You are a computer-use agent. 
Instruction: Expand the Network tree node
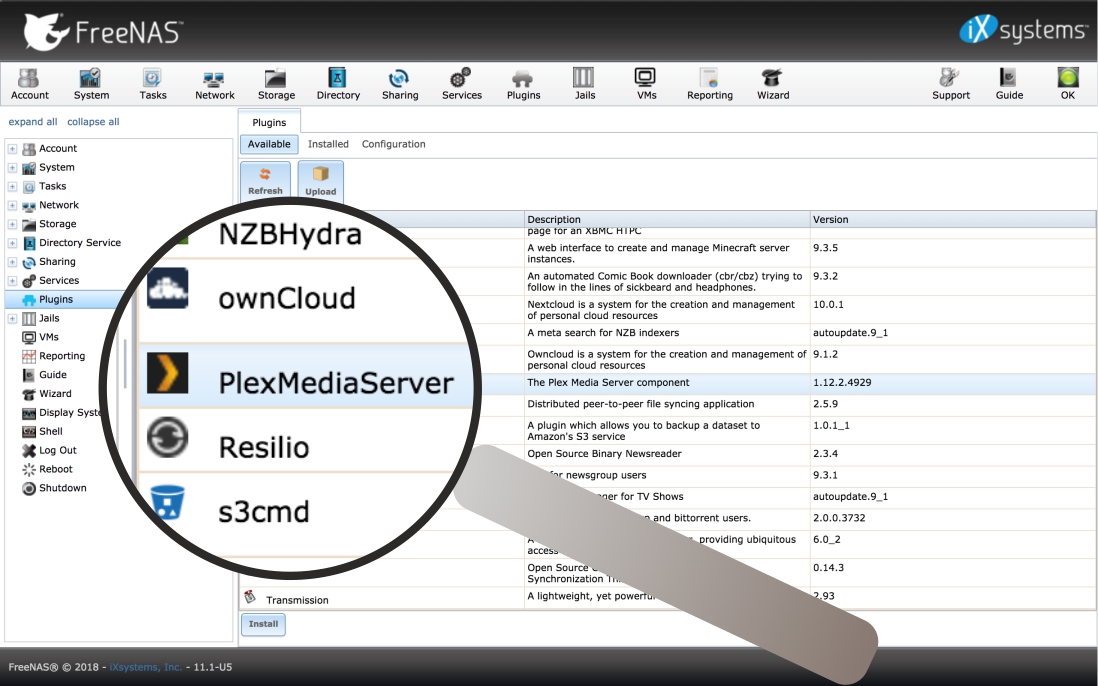click(12, 205)
